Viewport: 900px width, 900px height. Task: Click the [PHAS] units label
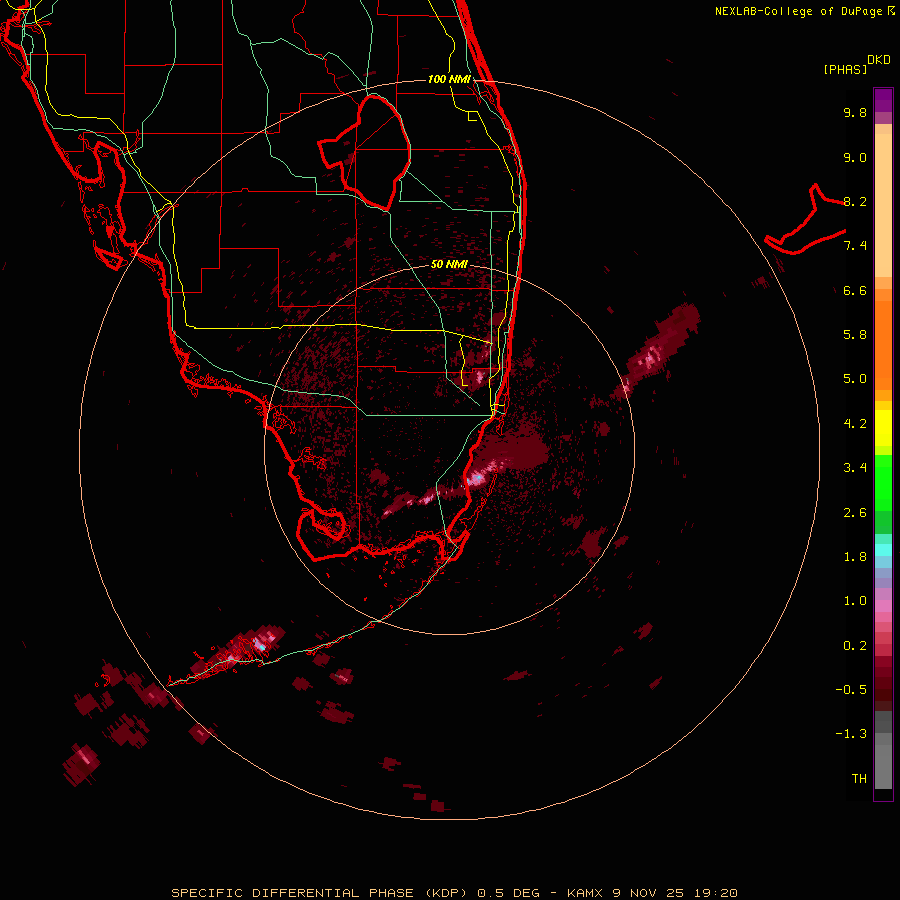point(845,69)
